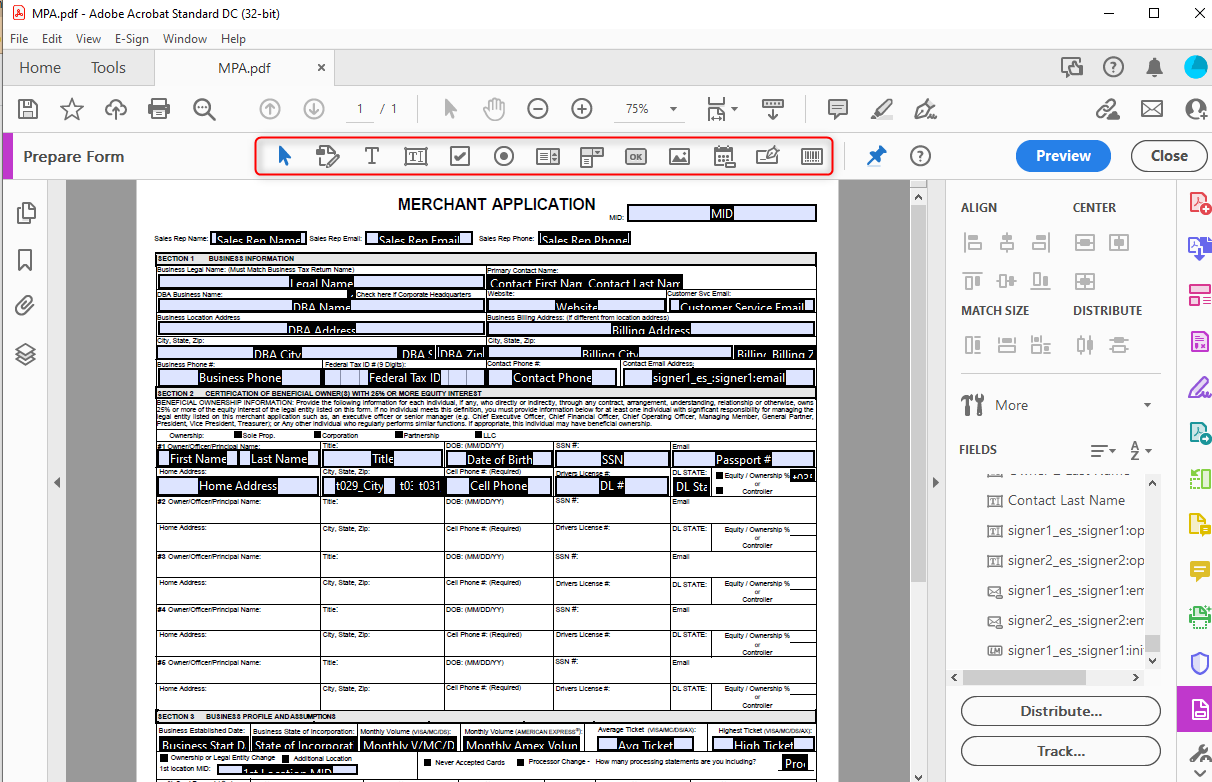
Task: Select the Add image field tool
Action: pyautogui.click(x=680, y=156)
